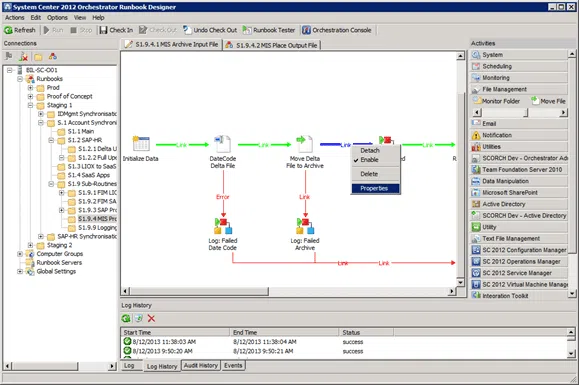Expand the Prod folder in tree
The image size is (579, 385).
click(30, 88)
